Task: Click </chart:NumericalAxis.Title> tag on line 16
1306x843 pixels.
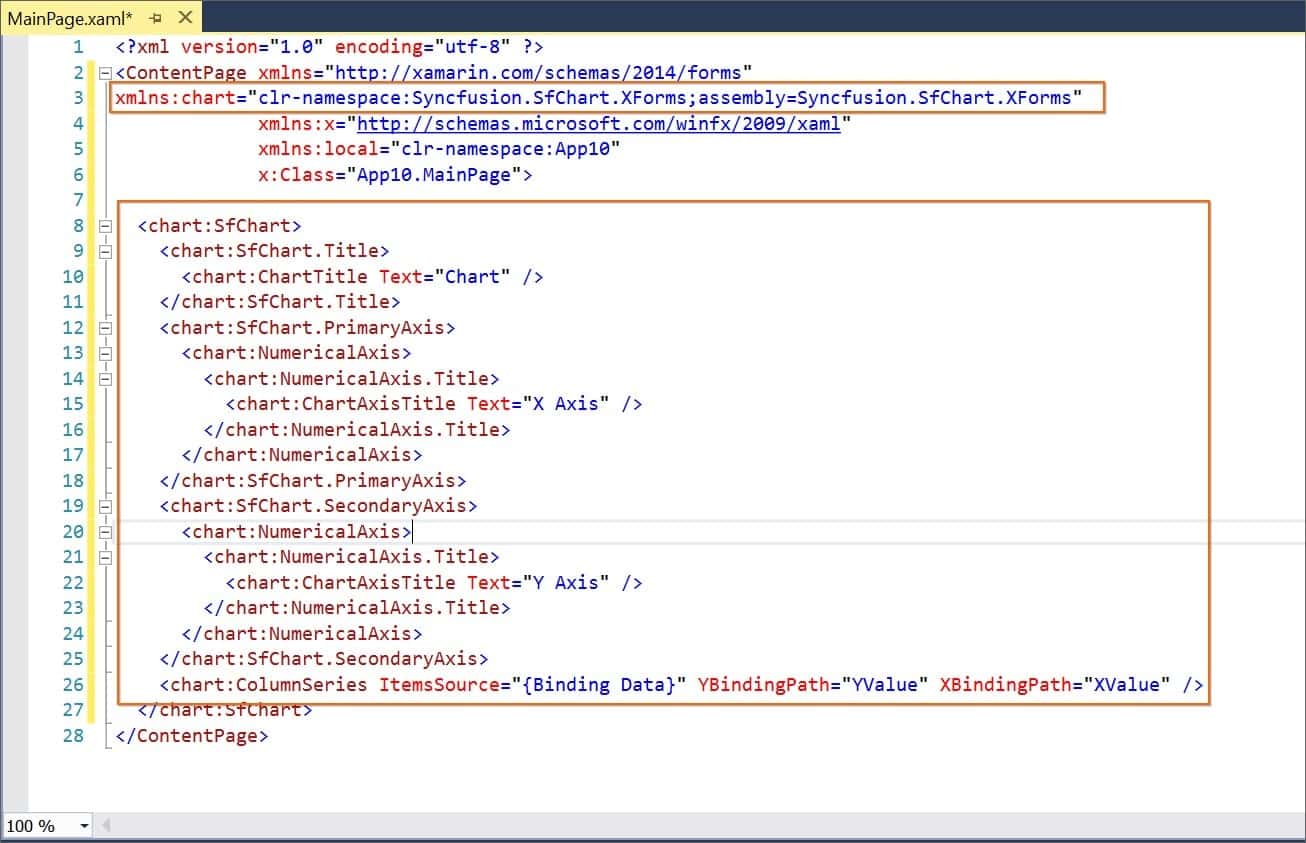Action: (357, 430)
